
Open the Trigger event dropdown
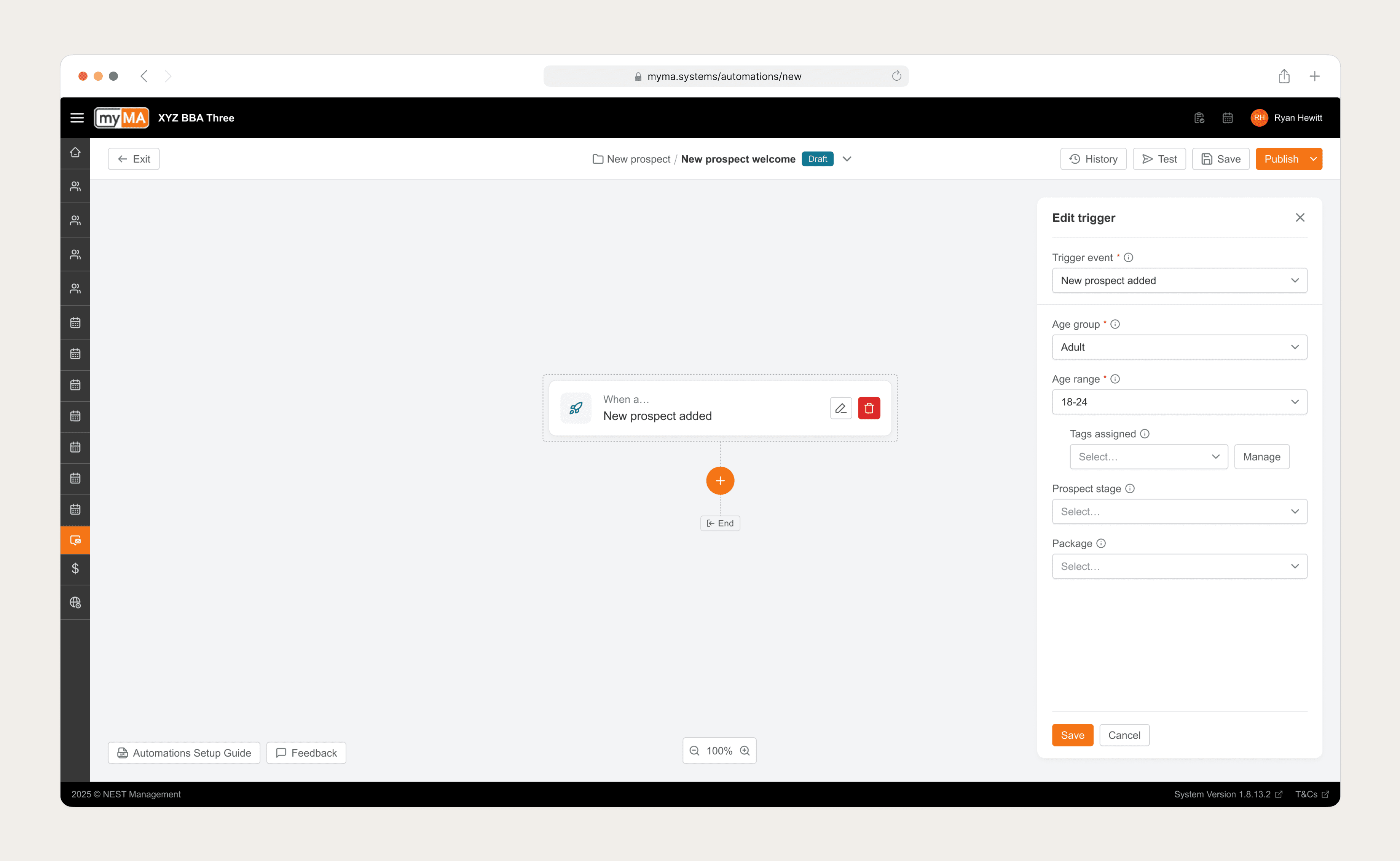click(x=1179, y=280)
